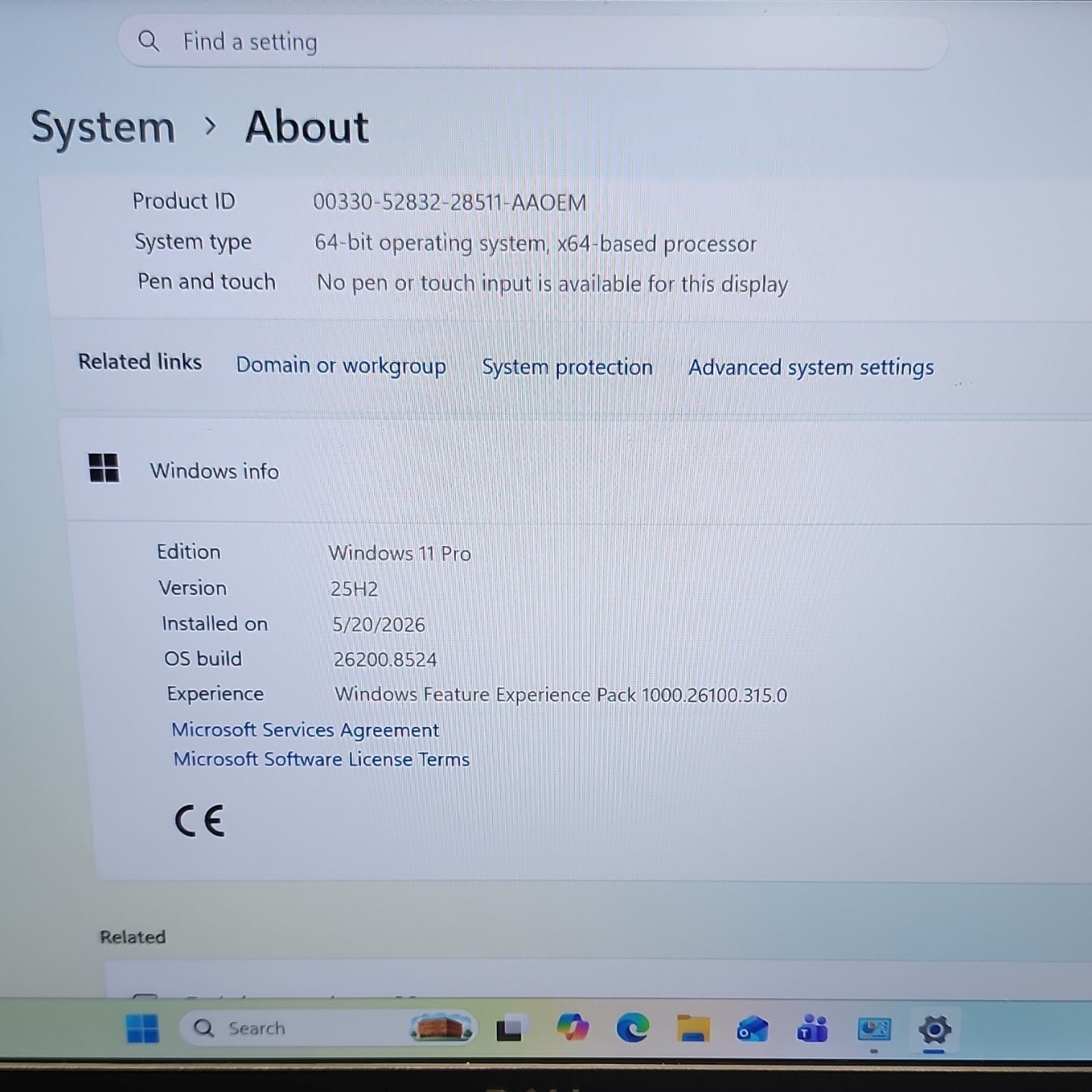The width and height of the screenshot is (1092, 1092).
Task: Select the Installed on date 5/20/2026
Action: (379, 624)
